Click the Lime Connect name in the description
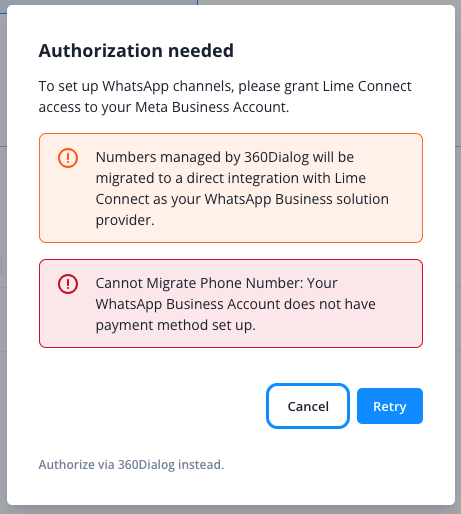This screenshot has width=461, height=514. pos(367,86)
